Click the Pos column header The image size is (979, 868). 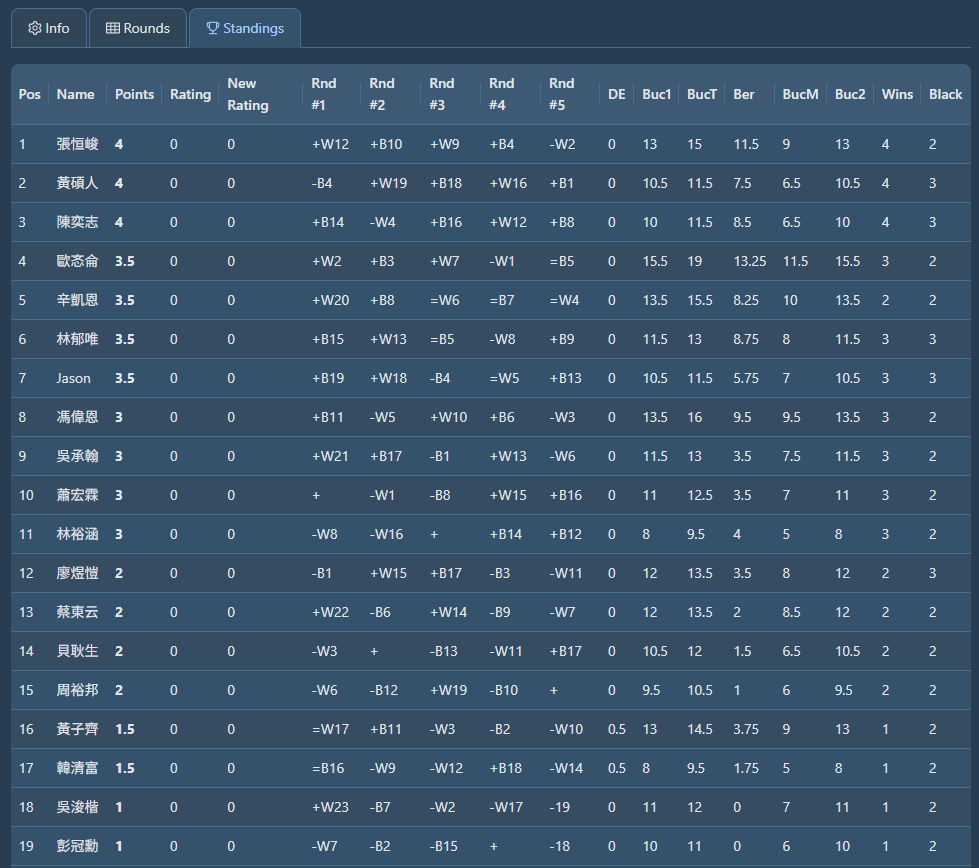coord(29,94)
